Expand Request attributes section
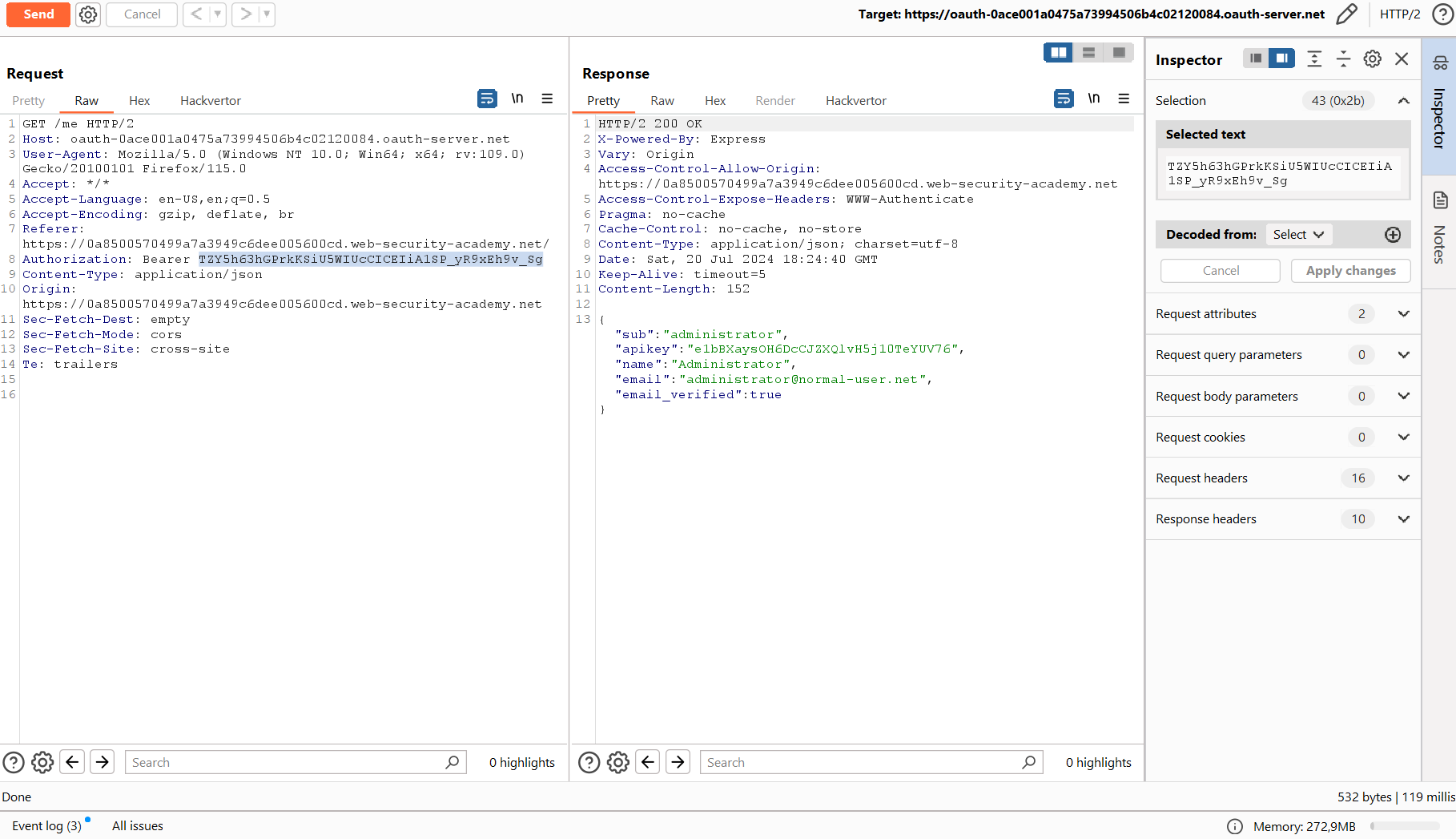The image size is (1456, 839). pos(1403,314)
